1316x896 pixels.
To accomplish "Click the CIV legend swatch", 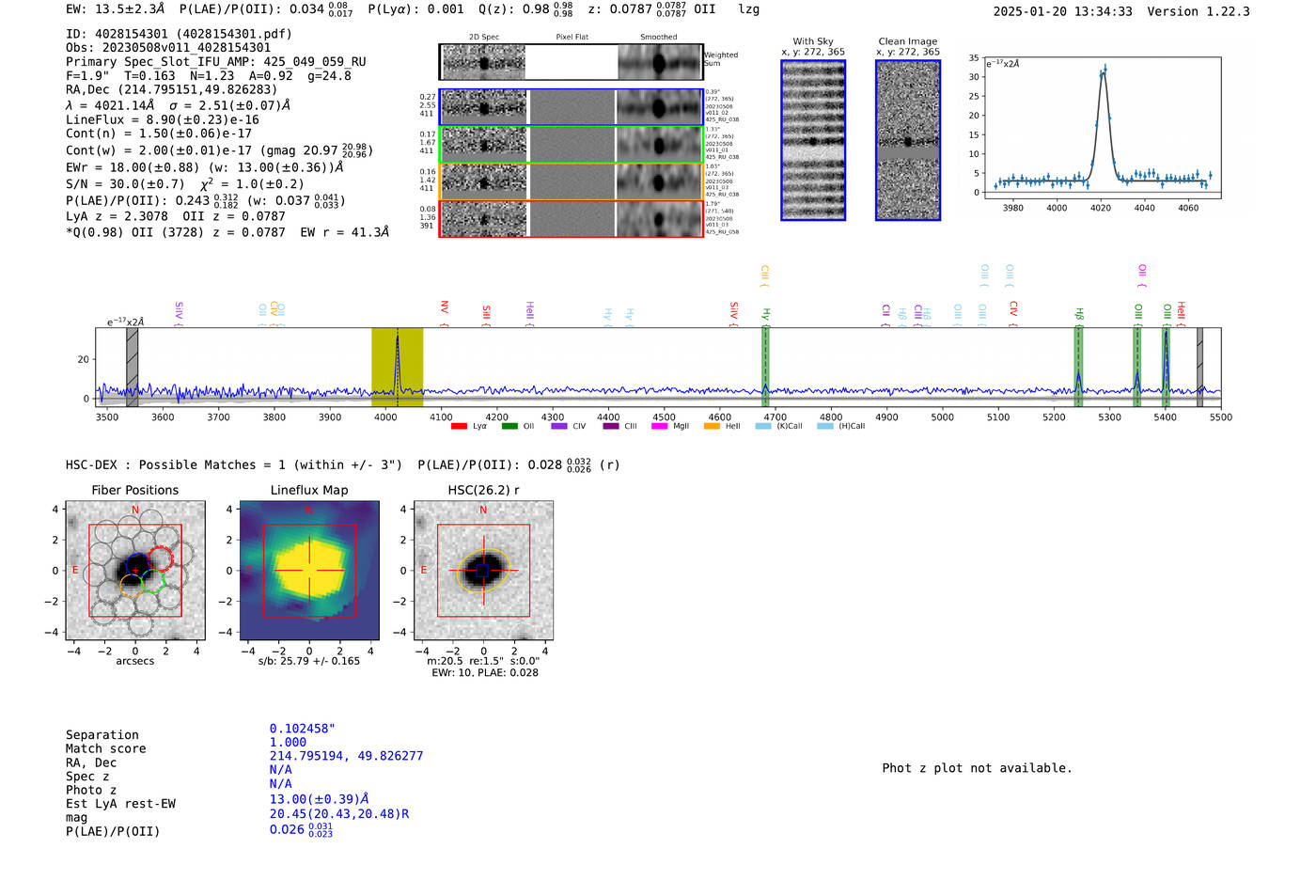I will coord(559,426).
